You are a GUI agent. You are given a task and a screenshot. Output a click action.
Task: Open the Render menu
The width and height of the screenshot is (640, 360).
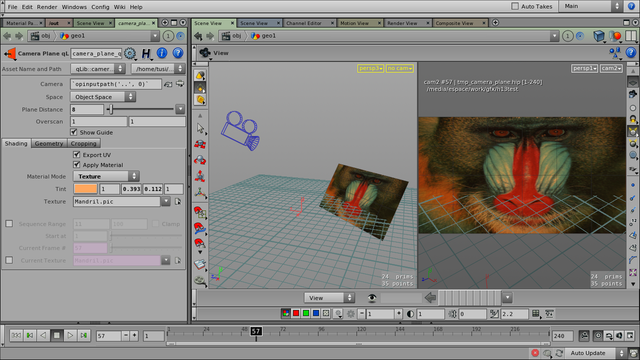pos(47,7)
